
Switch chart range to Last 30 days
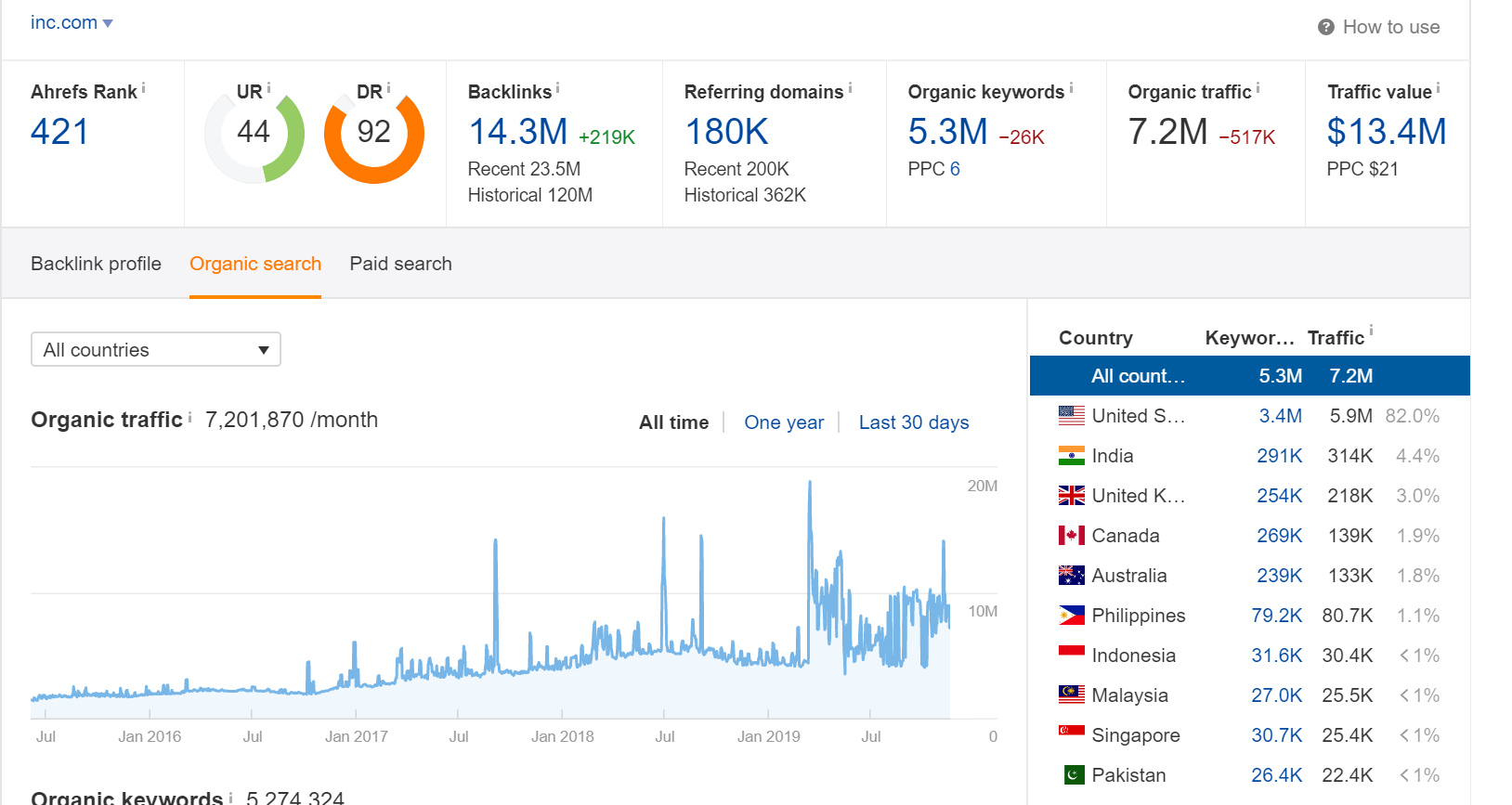[914, 422]
